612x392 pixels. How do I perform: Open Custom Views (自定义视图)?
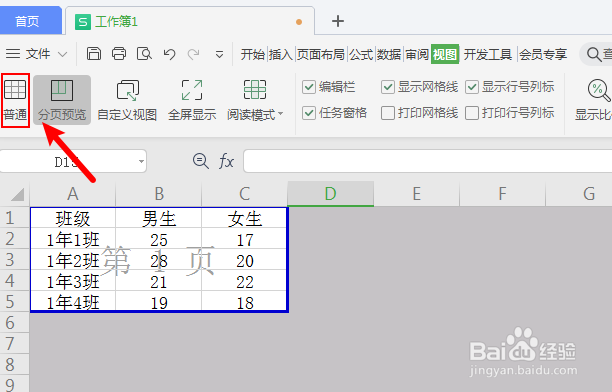(x=127, y=100)
